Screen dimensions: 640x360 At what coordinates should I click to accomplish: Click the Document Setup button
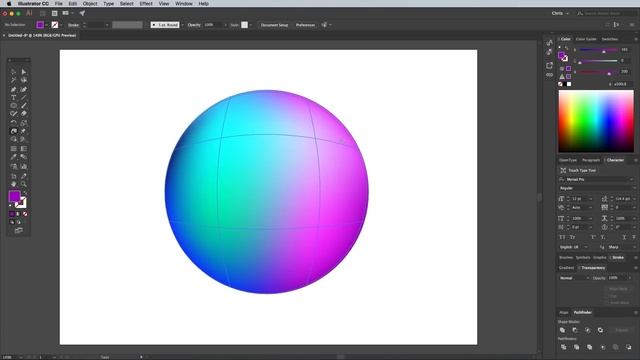click(274, 25)
